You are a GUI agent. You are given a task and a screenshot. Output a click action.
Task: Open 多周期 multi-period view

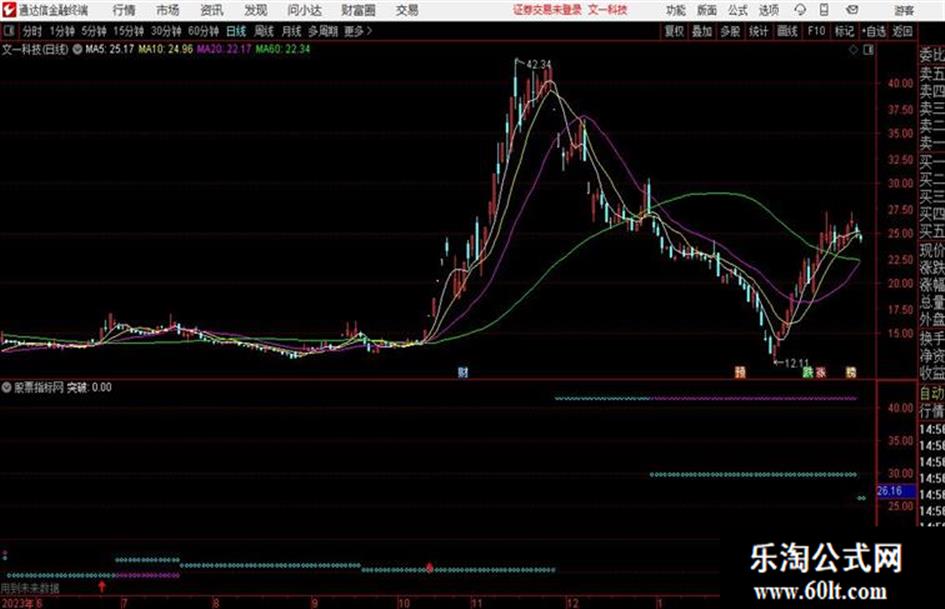(323, 31)
